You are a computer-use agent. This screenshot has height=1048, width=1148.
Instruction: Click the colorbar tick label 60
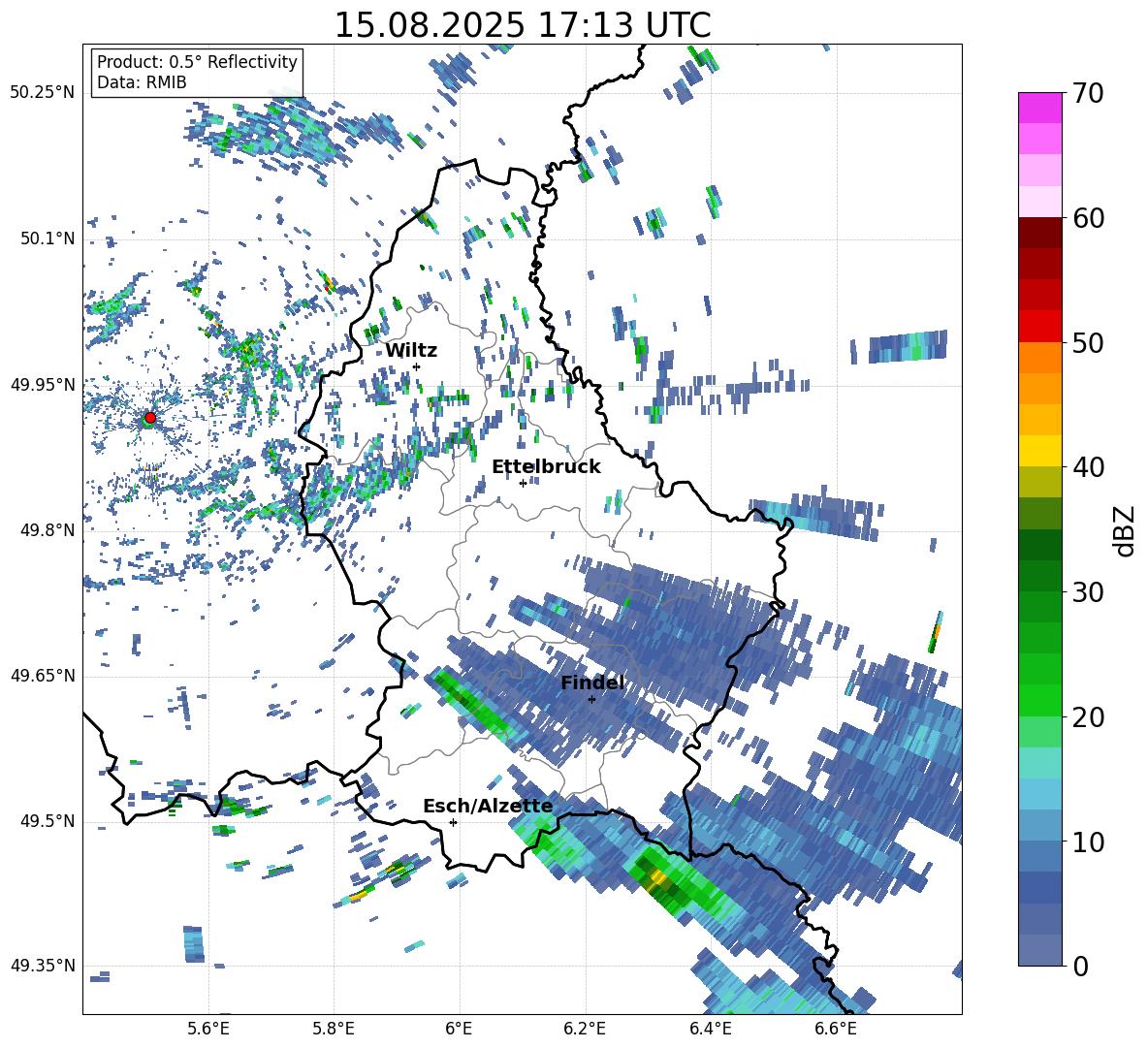pyautogui.click(x=1089, y=218)
